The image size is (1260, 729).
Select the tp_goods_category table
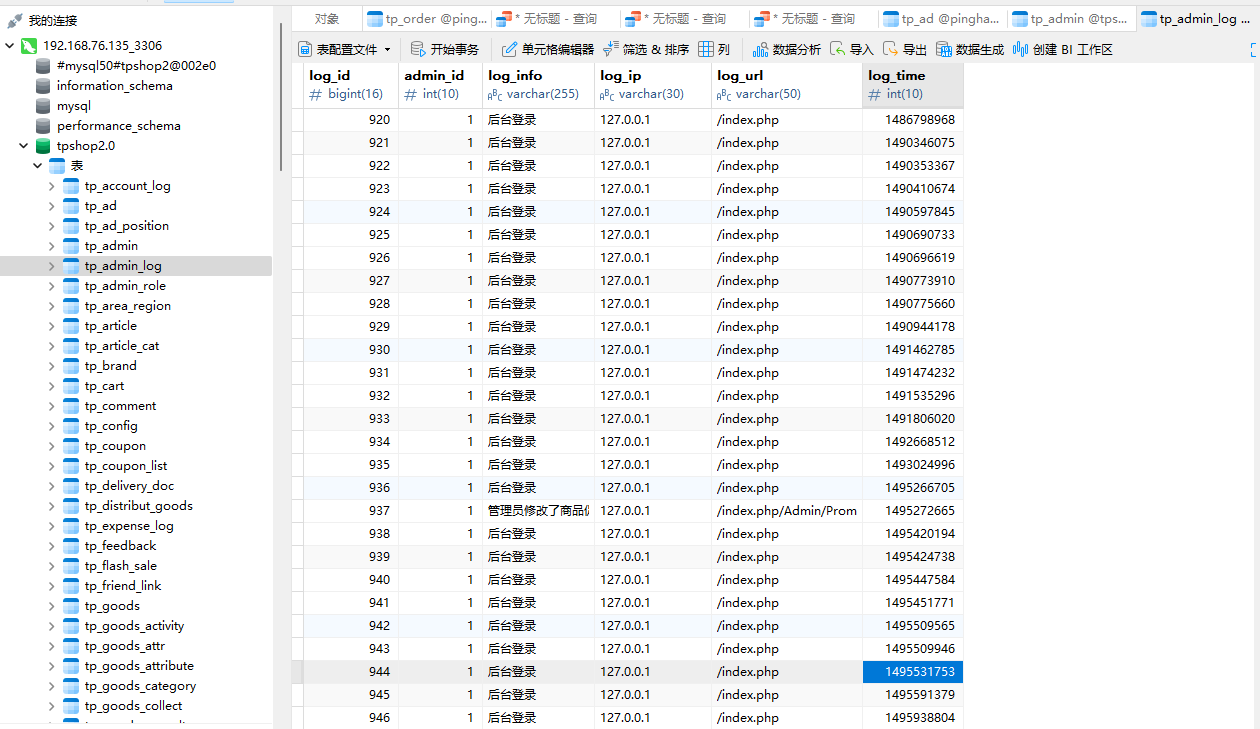(x=140, y=686)
